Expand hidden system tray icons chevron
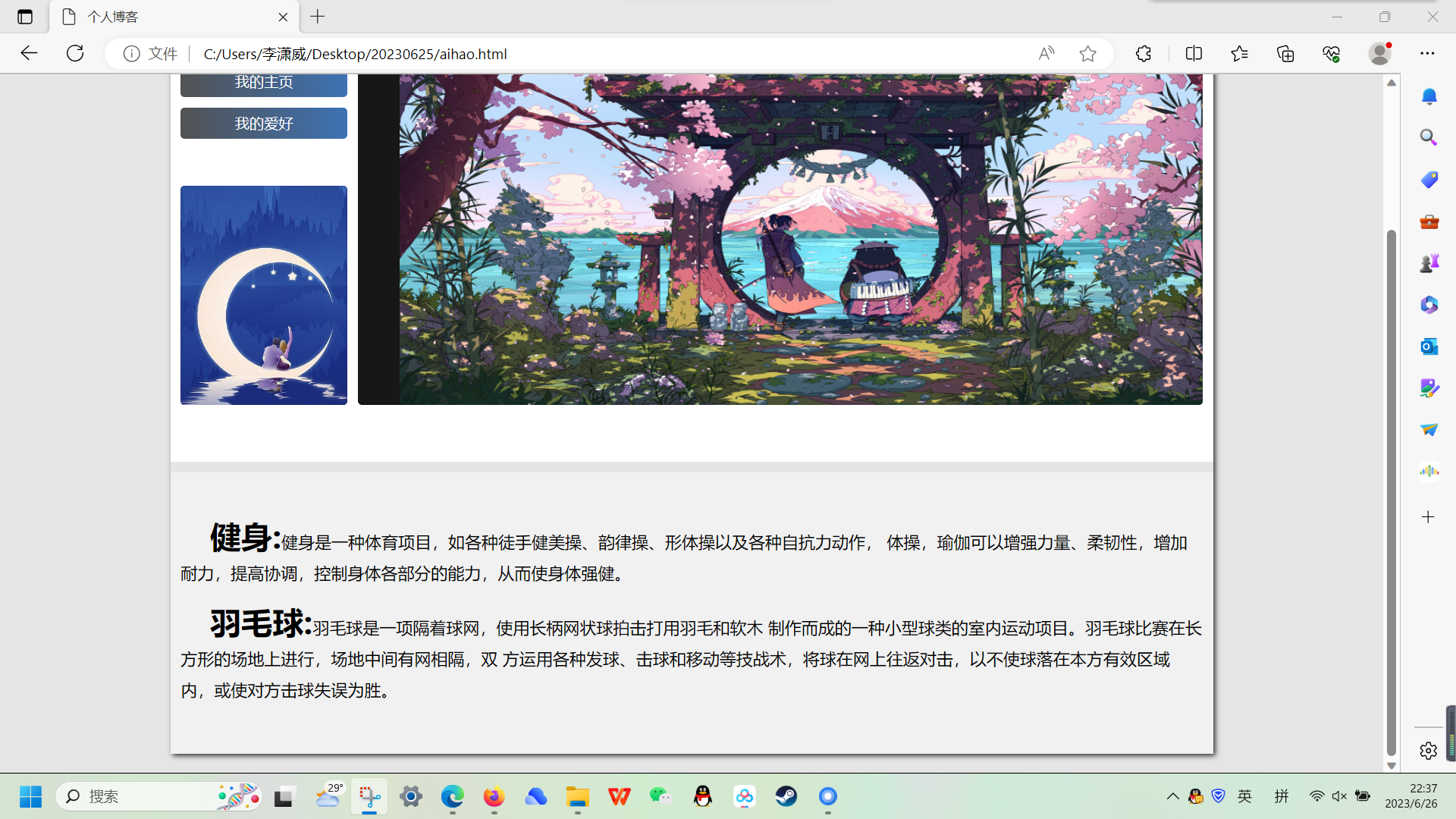The height and width of the screenshot is (819, 1456). pos(1172,796)
